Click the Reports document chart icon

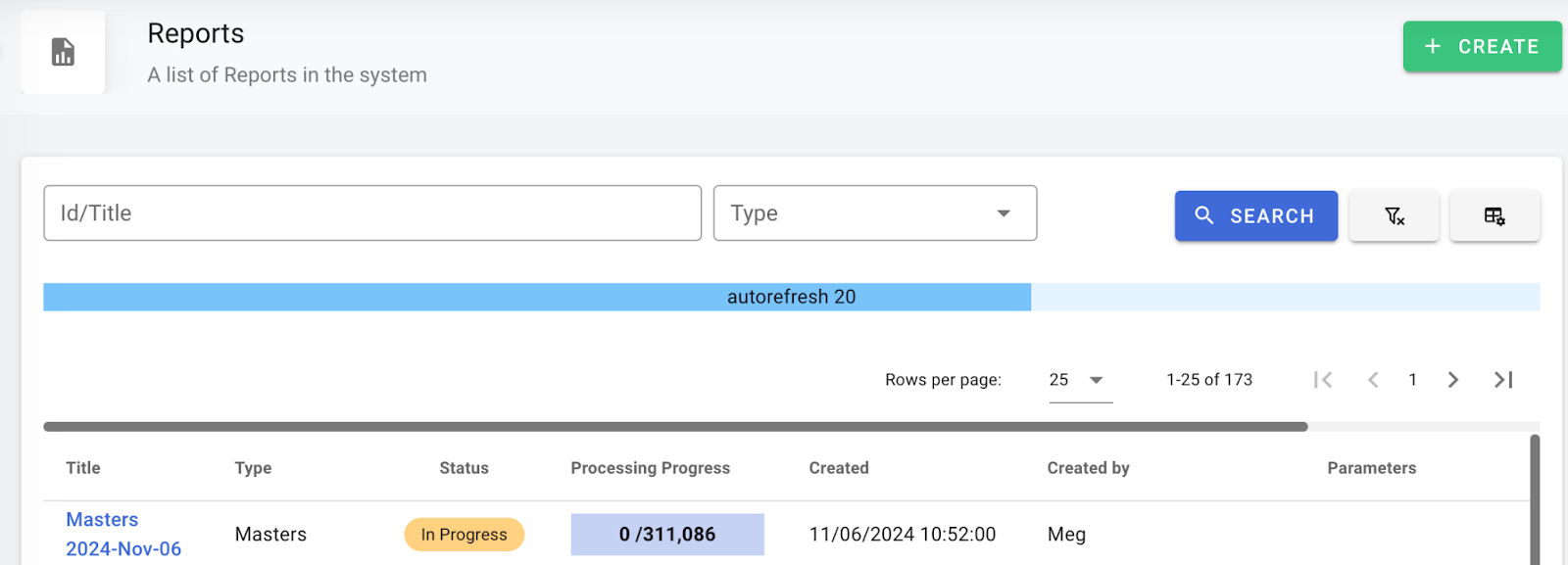[63, 52]
